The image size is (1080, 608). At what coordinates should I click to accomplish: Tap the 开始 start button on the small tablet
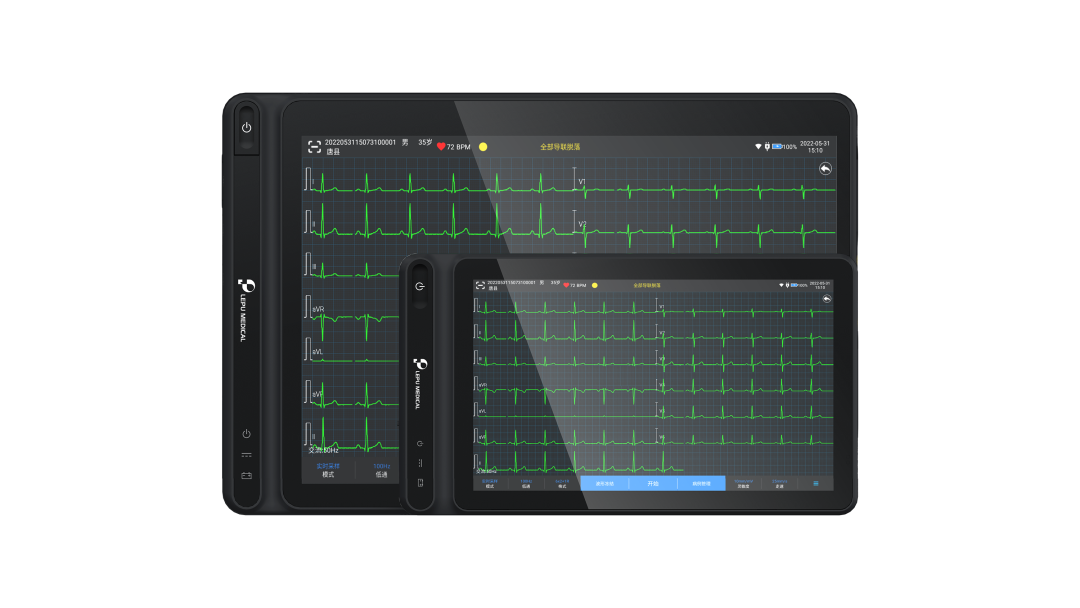tap(653, 483)
